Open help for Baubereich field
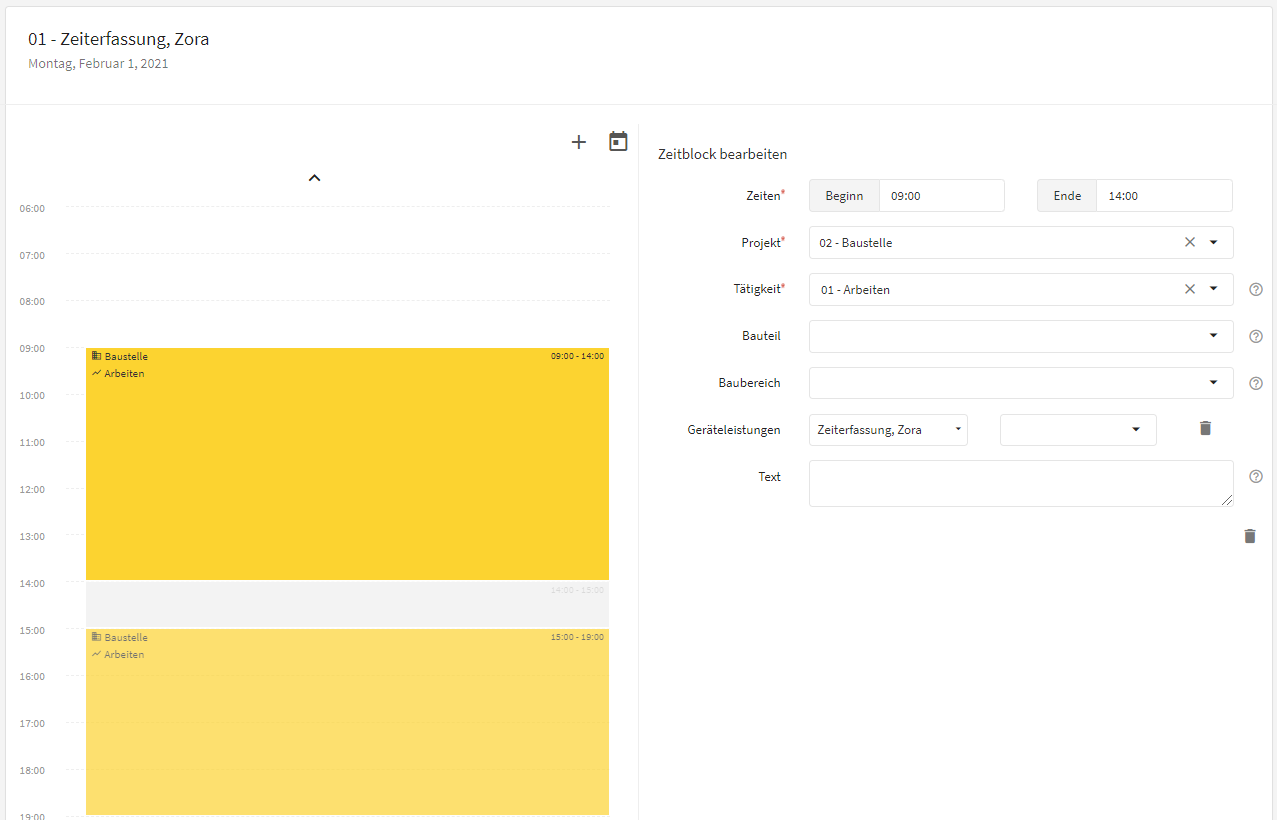1277x820 pixels. [1256, 383]
